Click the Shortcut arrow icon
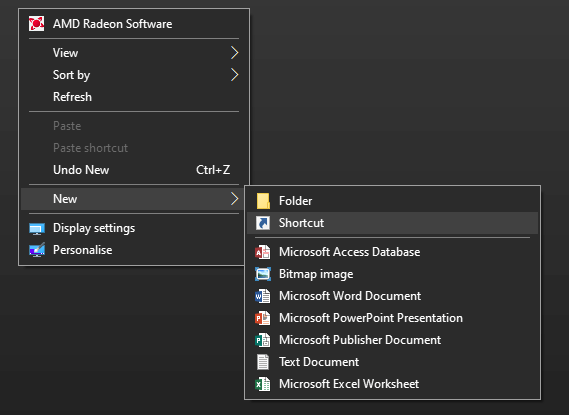Viewport: 569px width, 415px height. coord(263,223)
